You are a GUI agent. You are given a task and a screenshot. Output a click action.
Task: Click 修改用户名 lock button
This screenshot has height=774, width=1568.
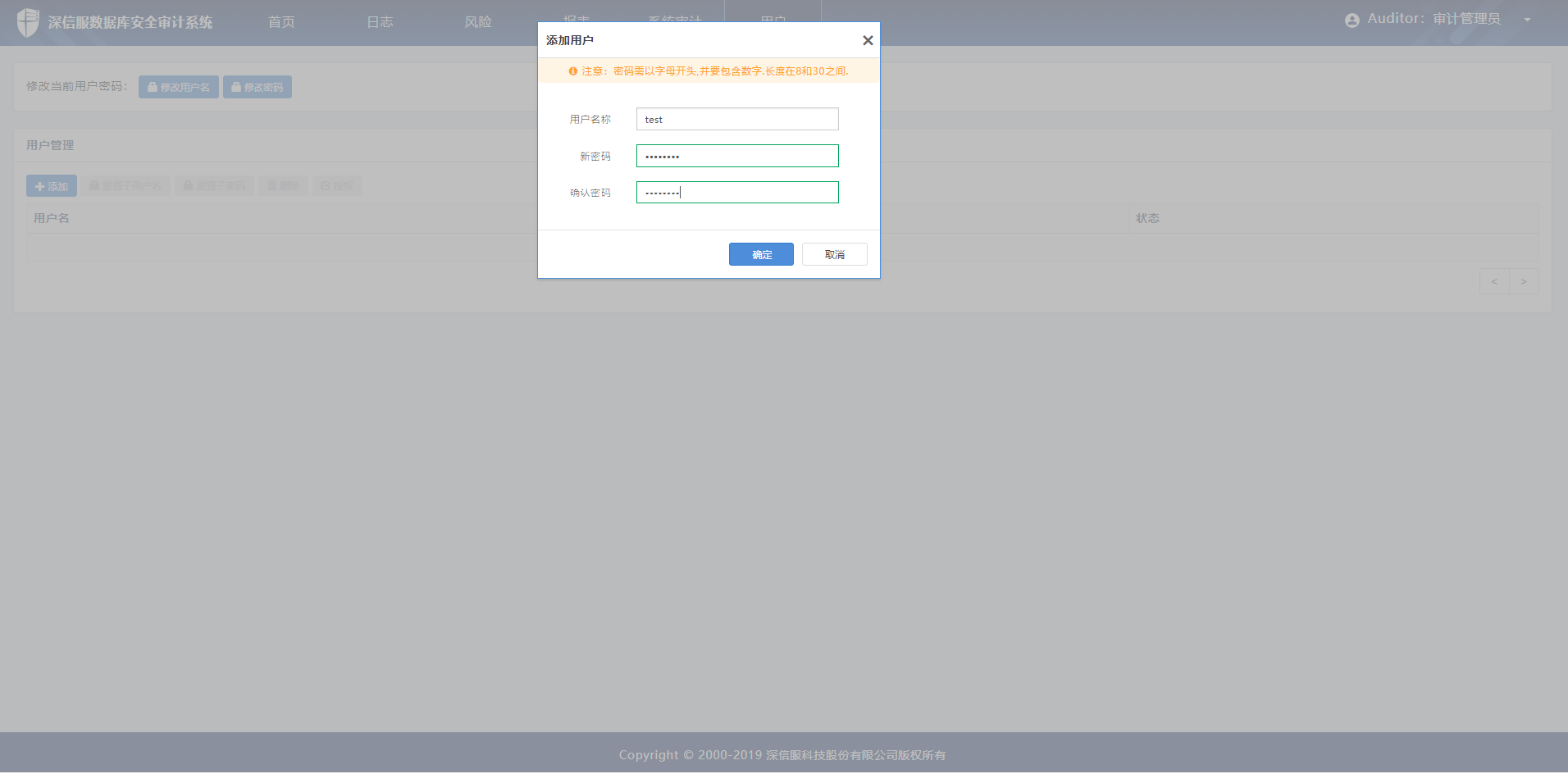click(178, 87)
